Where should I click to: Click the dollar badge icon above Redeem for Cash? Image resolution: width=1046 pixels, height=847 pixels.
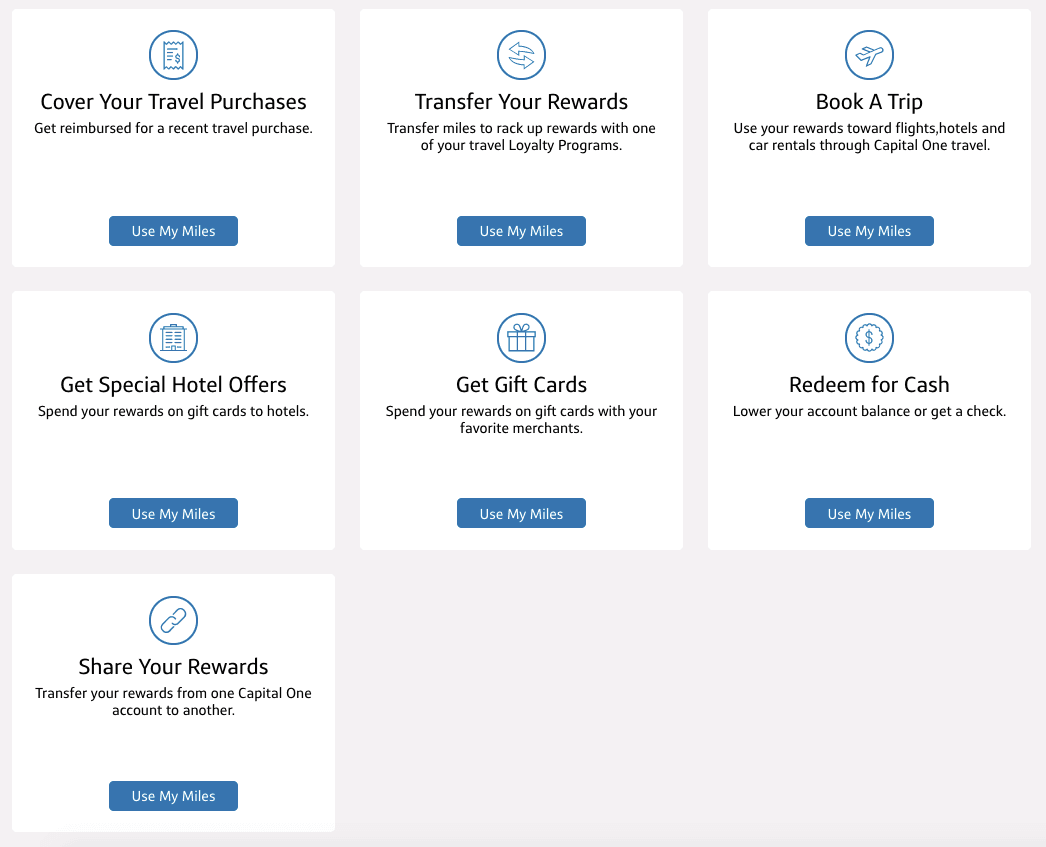tap(869, 337)
